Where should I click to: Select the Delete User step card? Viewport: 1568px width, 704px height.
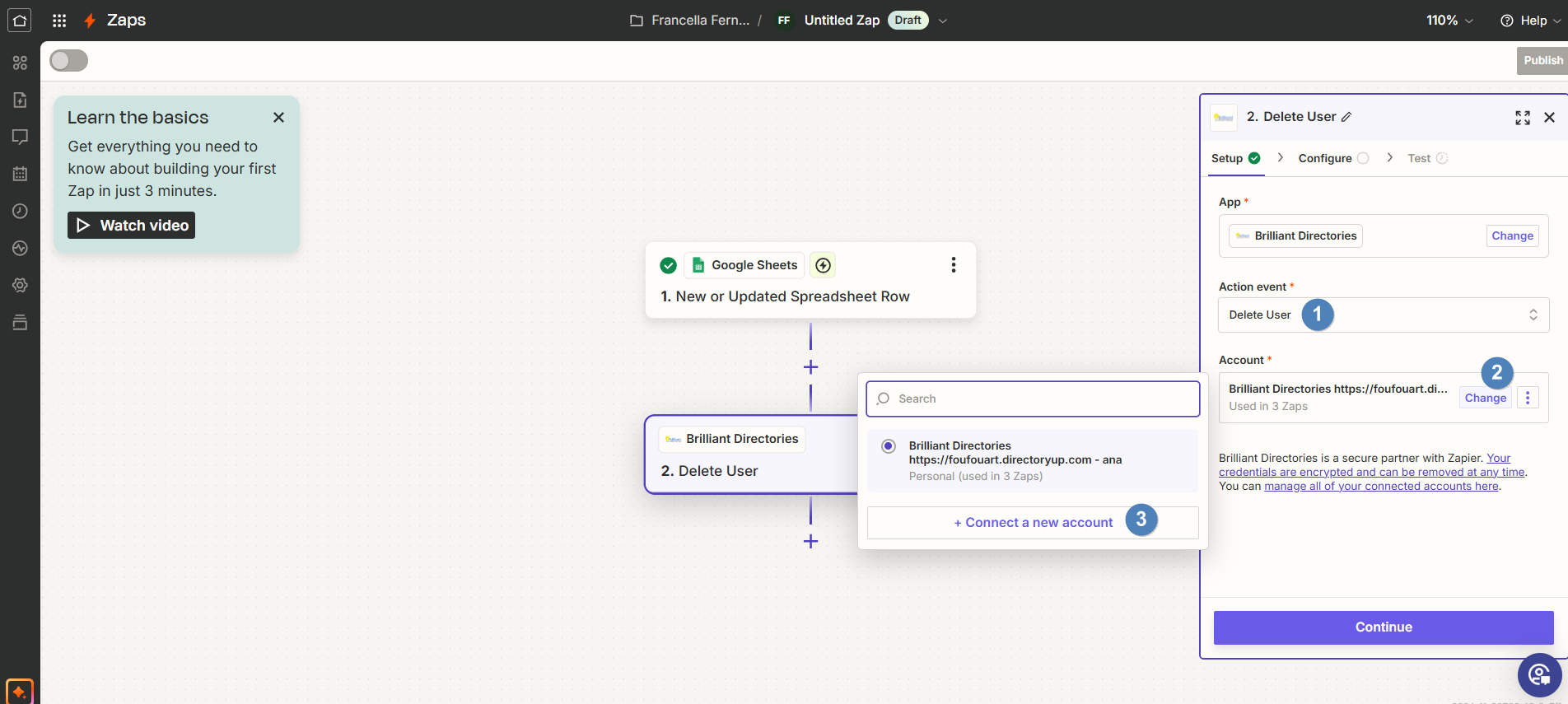751,455
